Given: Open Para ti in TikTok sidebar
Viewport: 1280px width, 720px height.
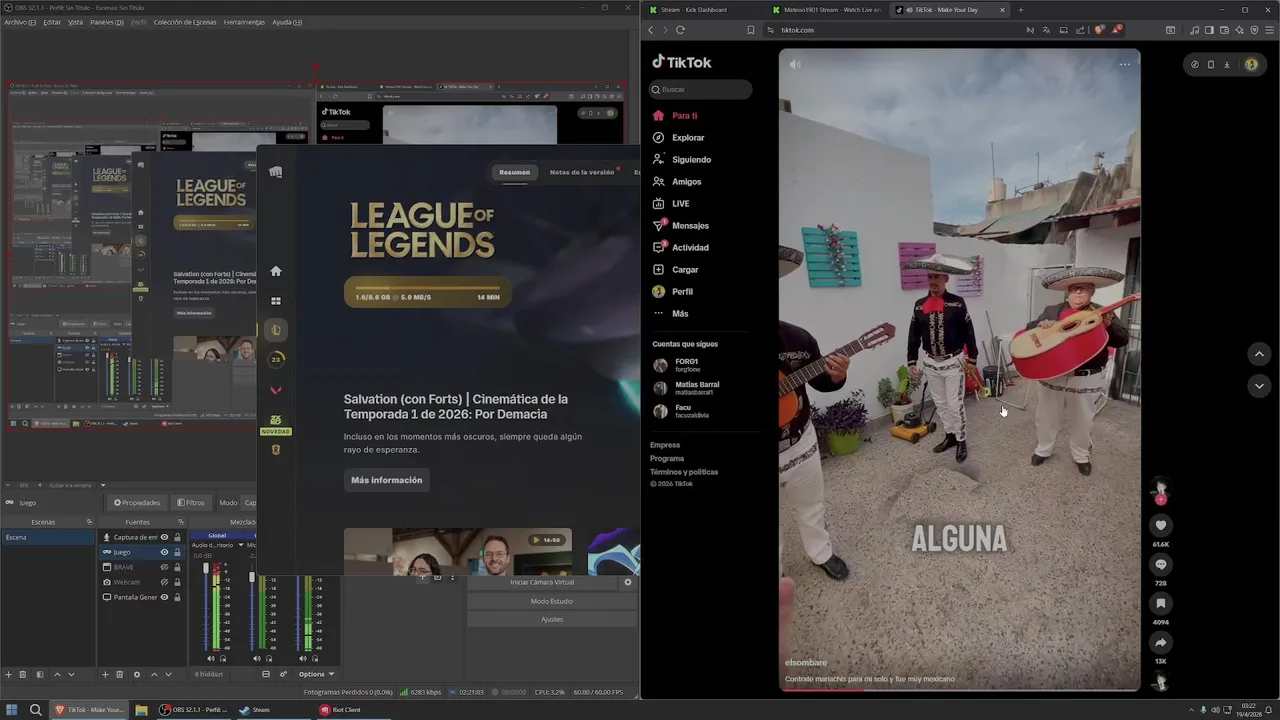Looking at the screenshot, I should click(x=684, y=116).
